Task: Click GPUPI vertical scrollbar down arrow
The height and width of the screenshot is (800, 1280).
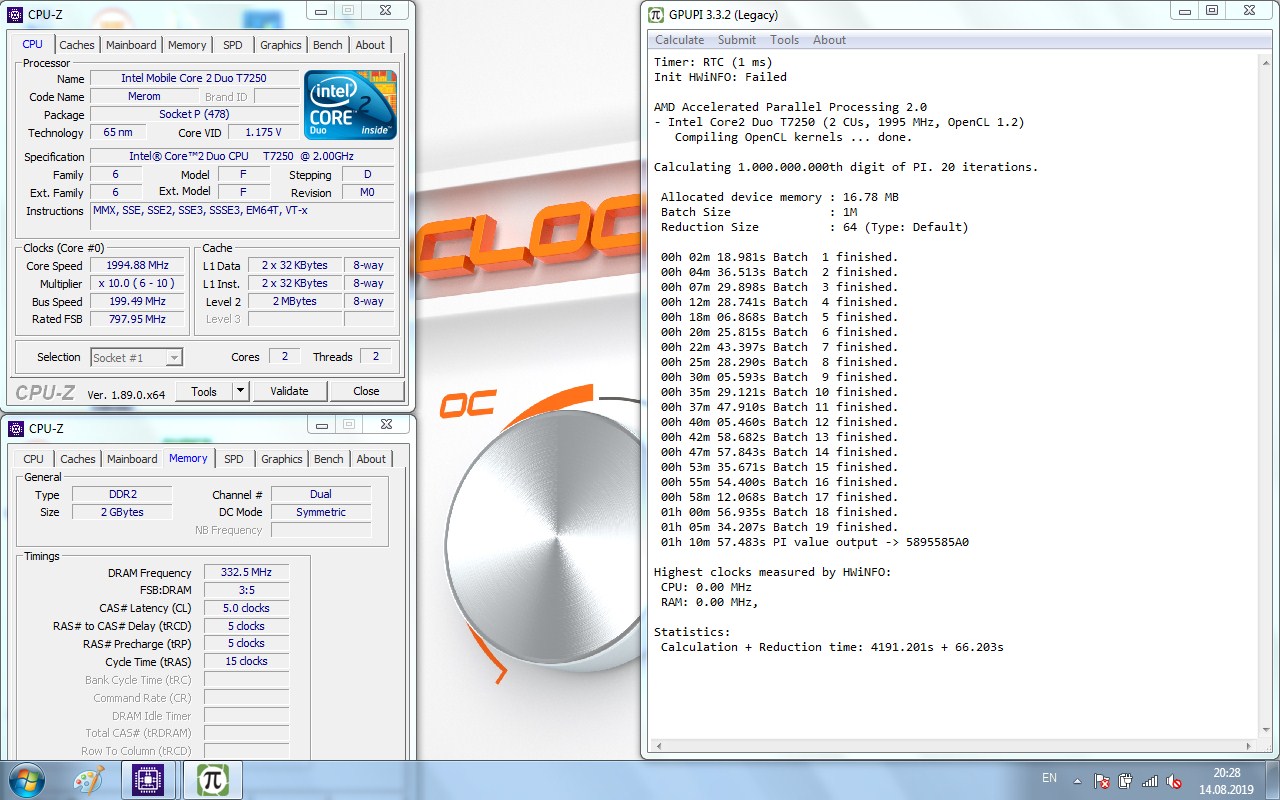Action: 1265,731
